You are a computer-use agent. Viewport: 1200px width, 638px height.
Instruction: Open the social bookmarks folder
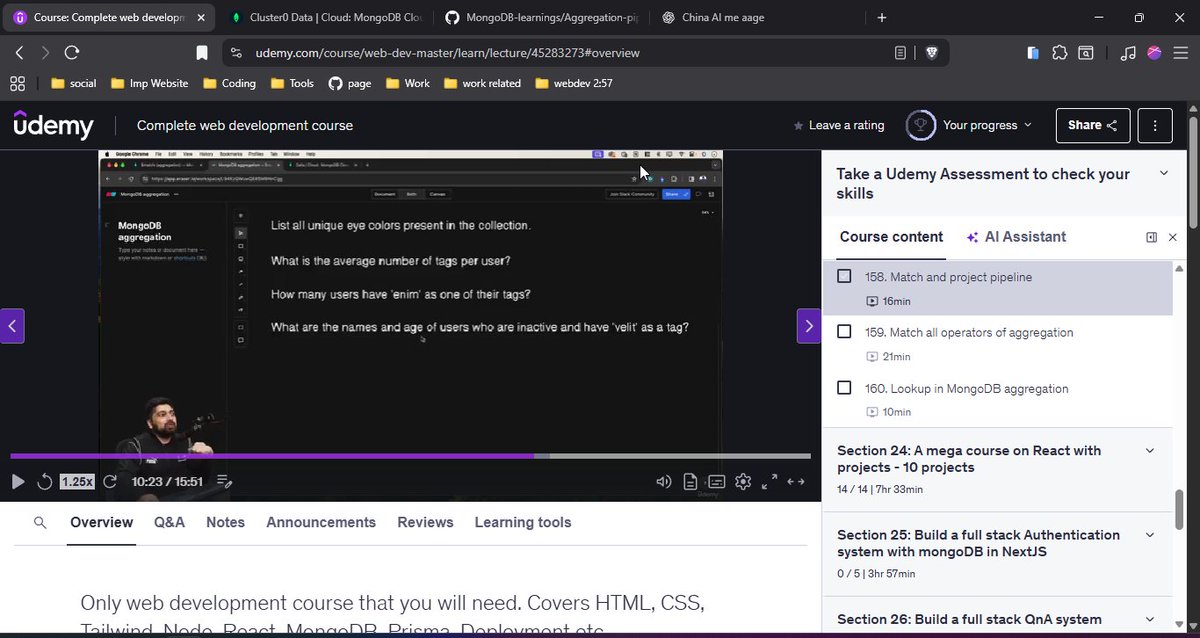(x=73, y=83)
